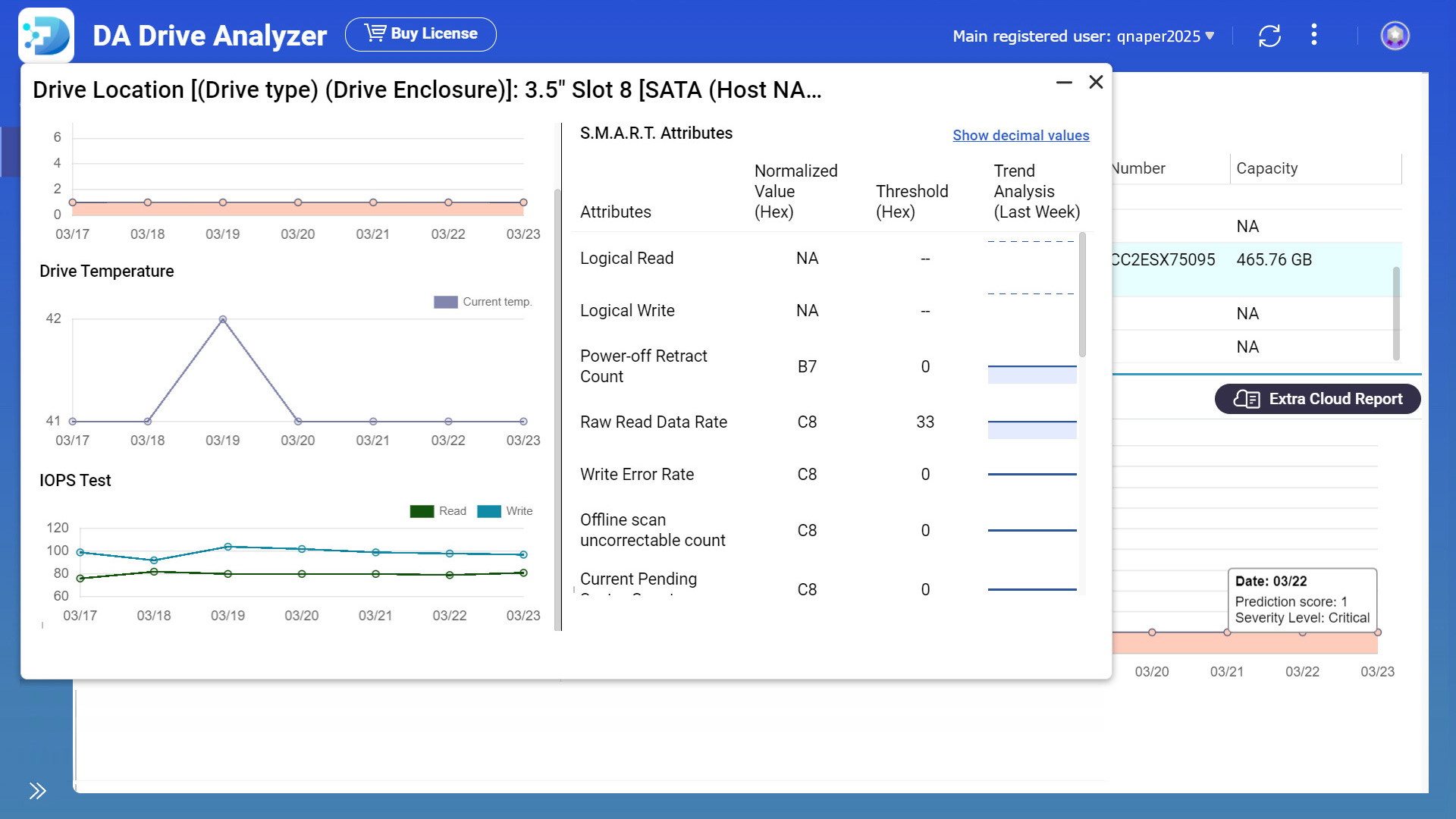Screen dimensions: 1456x819
Task: Click the Extra Cloud Report button
Action: click(x=1317, y=399)
